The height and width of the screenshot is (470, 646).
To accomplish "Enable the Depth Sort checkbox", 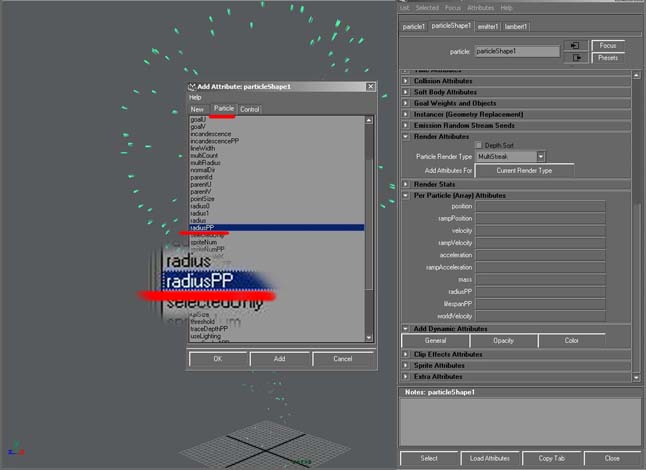I will tap(478, 145).
